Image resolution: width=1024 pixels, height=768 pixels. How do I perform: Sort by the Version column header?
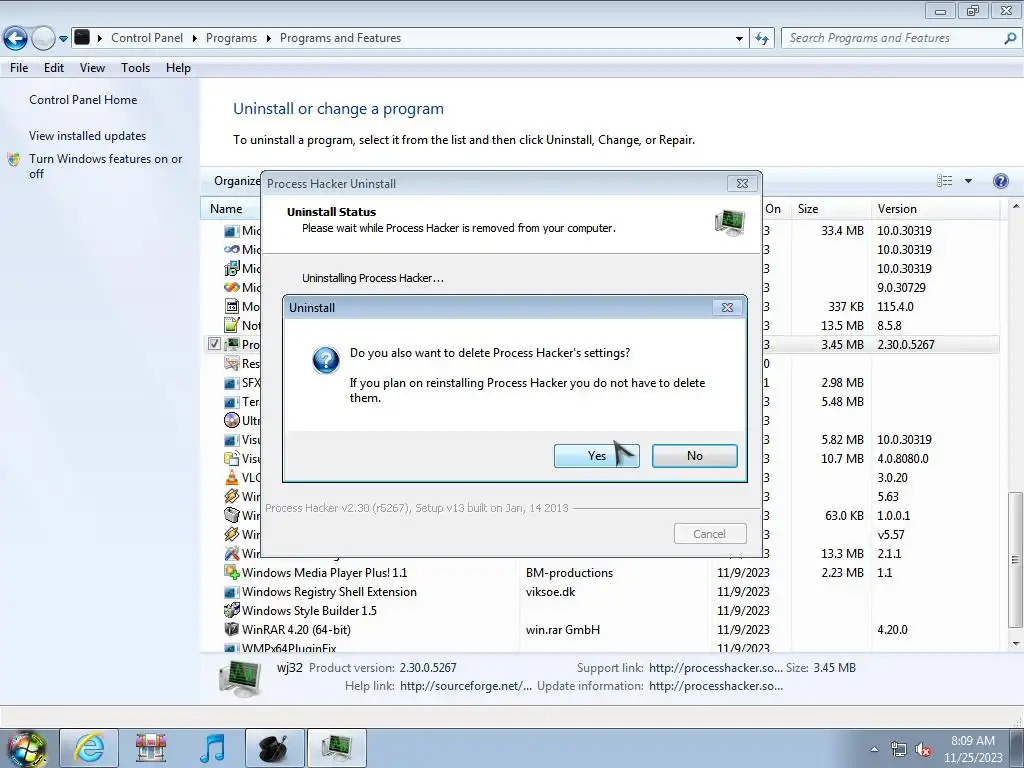point(935,209)
